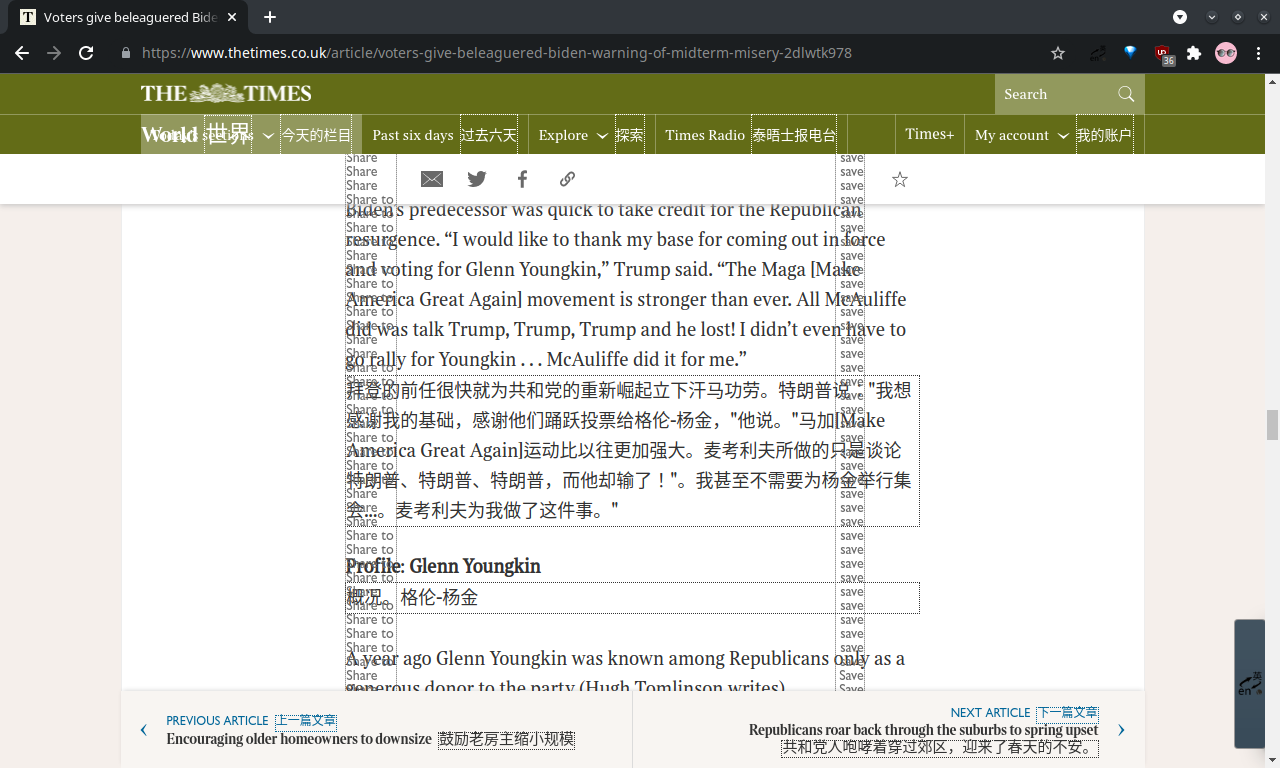The image size is (1280, 768).
Task: Select the Times Radio menu item
Action: [705, 134]
